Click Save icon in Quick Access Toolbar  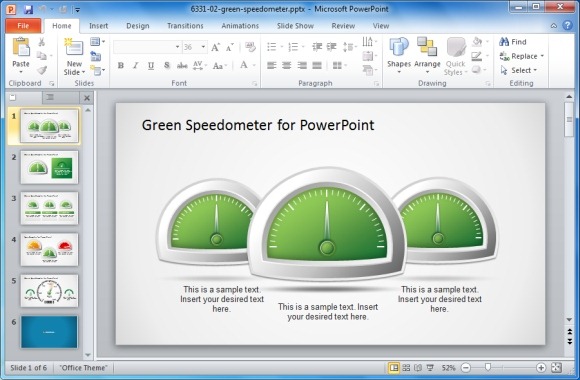[x=28, y=9]
